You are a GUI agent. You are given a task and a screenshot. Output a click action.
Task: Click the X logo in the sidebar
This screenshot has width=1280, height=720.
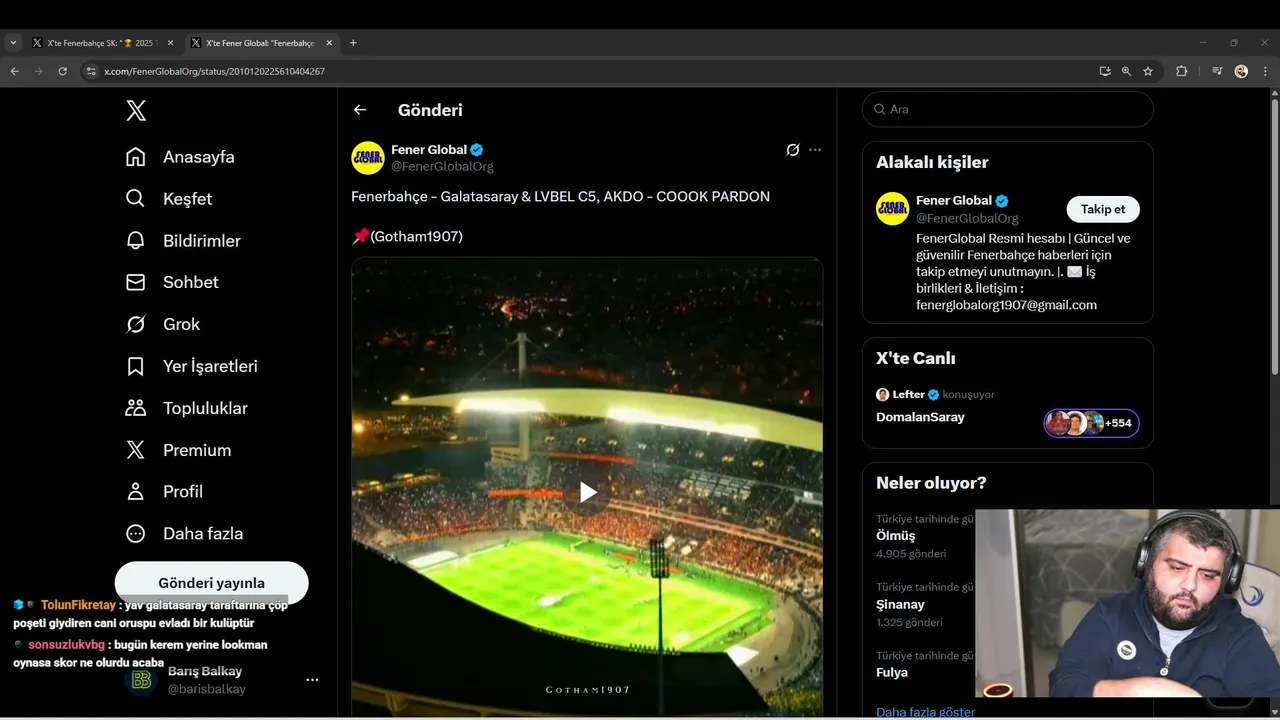[136, 111]
